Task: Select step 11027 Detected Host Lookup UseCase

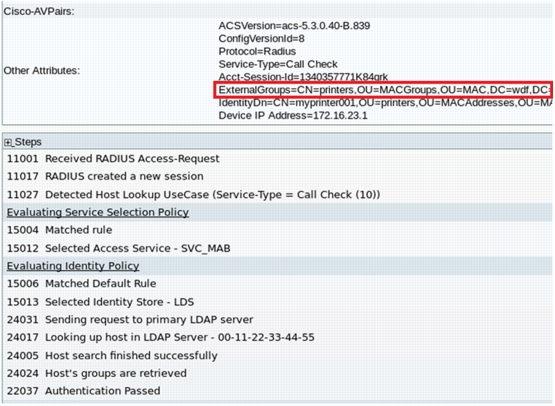Action: 193,195
